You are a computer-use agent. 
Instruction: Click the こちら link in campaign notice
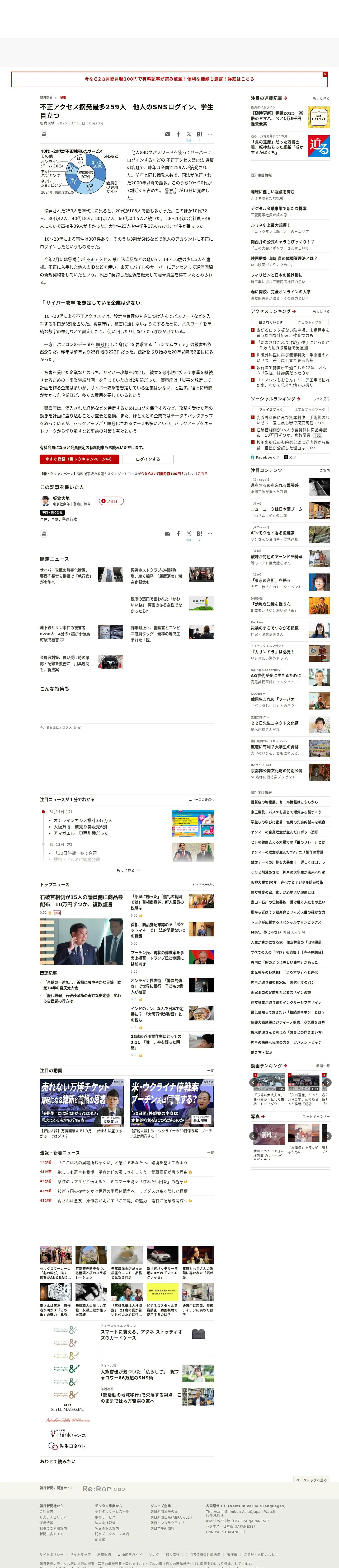(203, 474)
